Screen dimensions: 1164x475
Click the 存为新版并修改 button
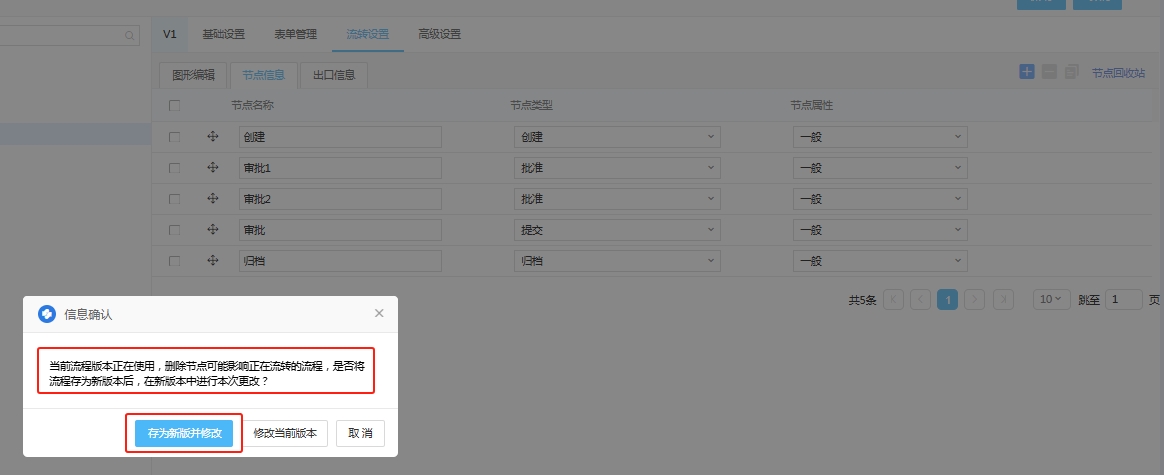[184, 433]
